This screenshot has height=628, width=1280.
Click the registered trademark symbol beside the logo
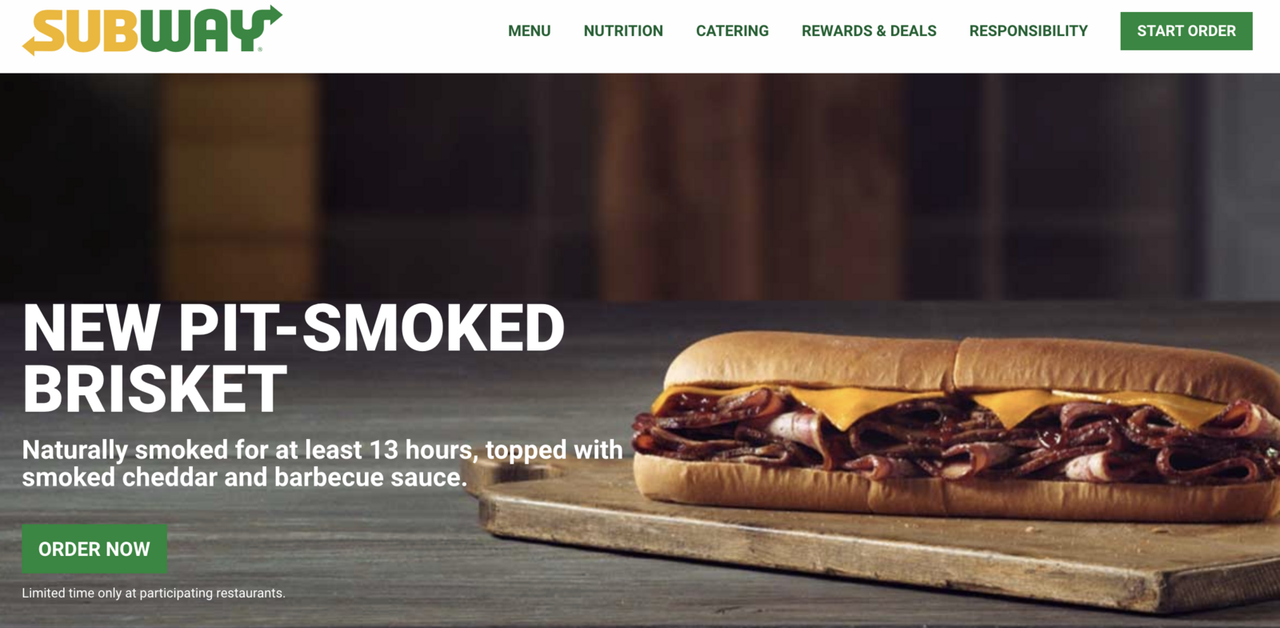tap(262, 48)
